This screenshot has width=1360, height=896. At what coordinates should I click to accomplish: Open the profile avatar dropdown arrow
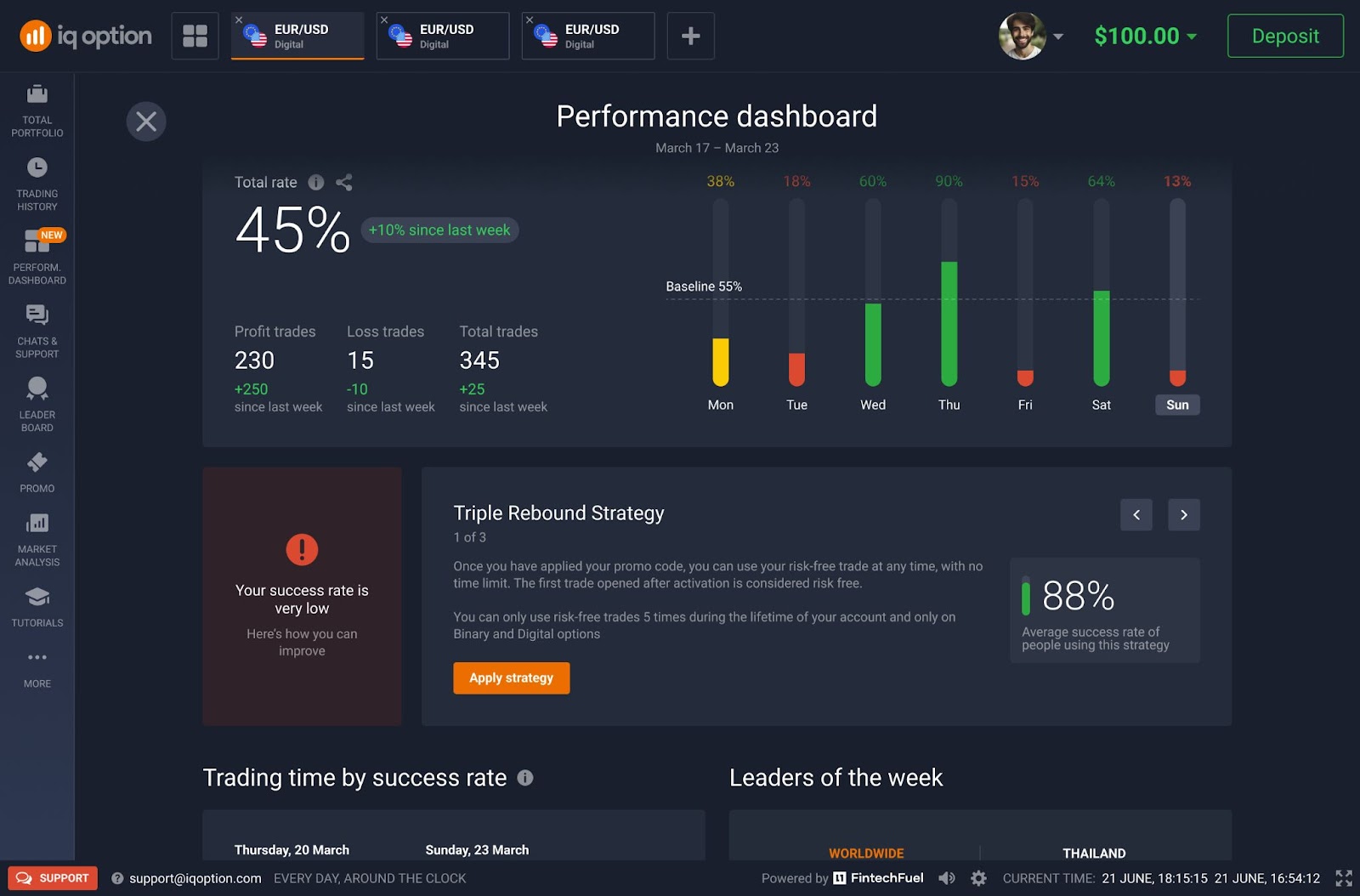click(x=1058, y=37)
